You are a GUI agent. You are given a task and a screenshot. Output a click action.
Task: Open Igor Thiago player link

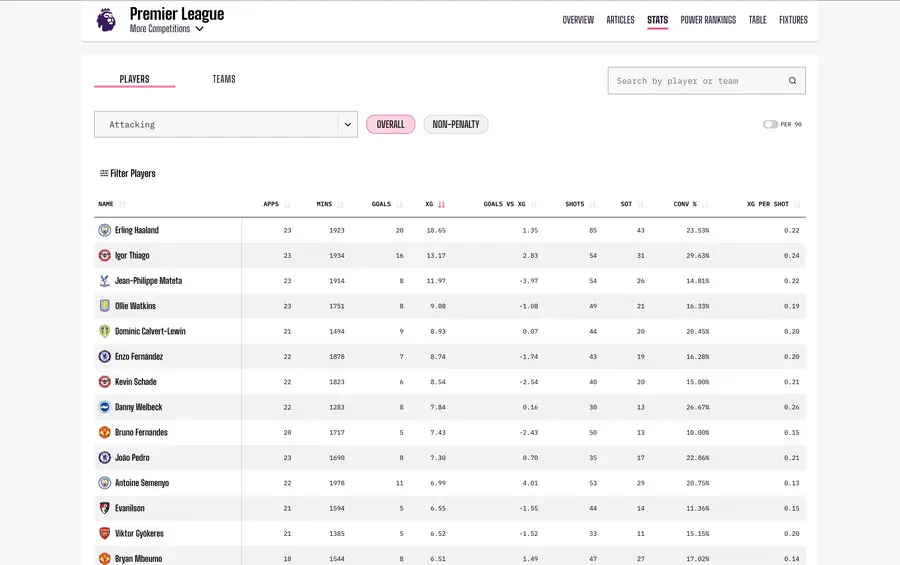click(132, 256)
